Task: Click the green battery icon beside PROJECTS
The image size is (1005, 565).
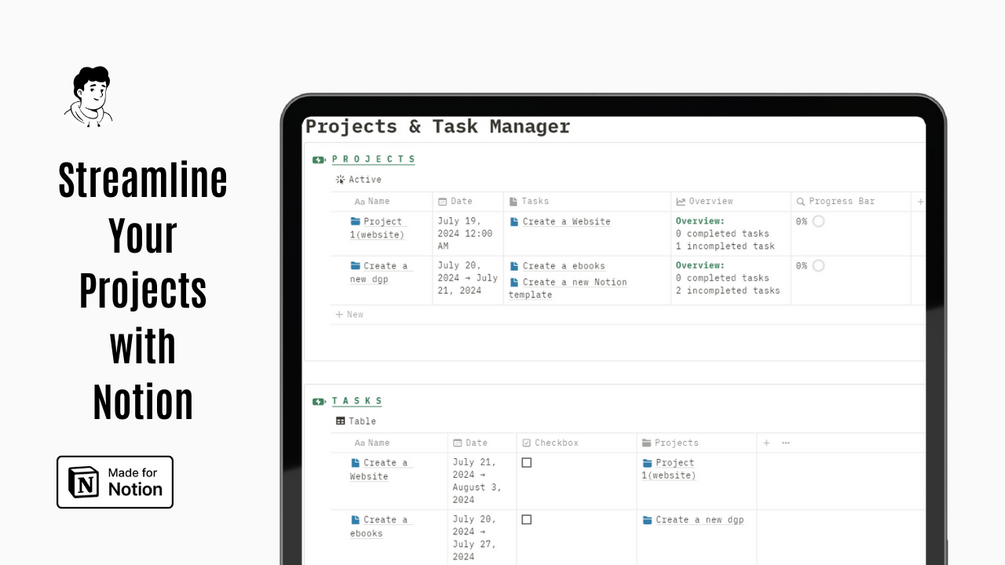Action: [x=319, y=160]
